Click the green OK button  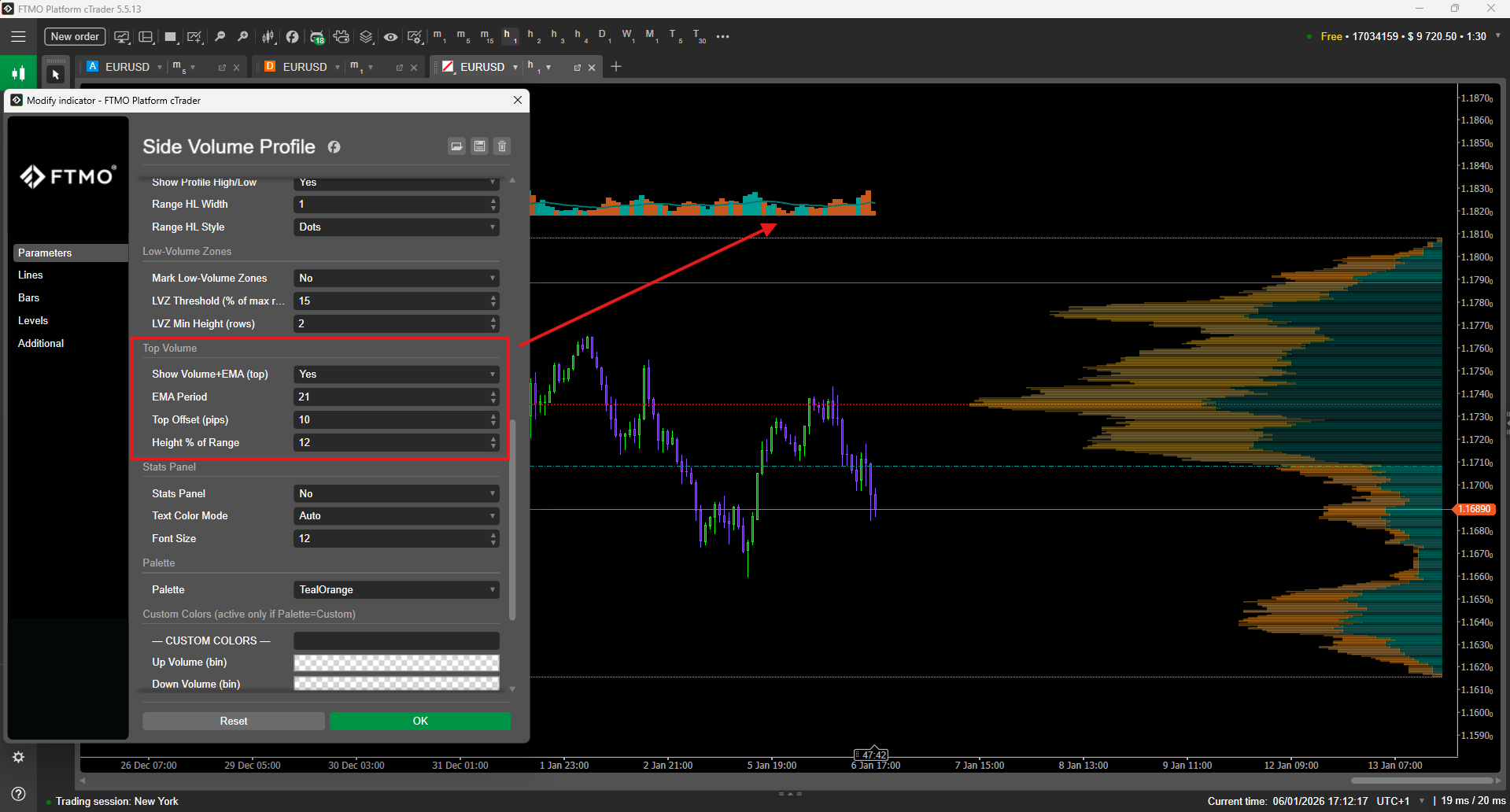[420, 721]
